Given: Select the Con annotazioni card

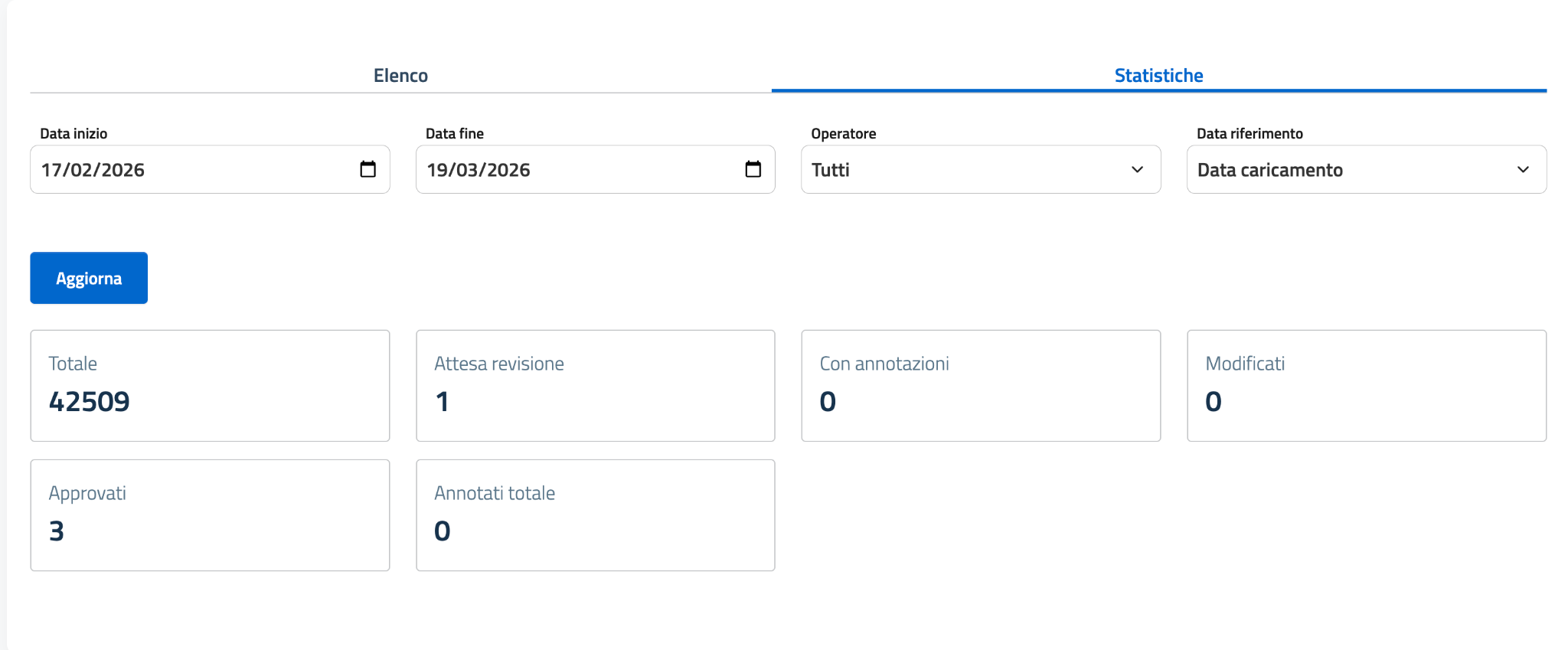Looking at the screenshot, I should pyautogui.click(x=980, y=385).
